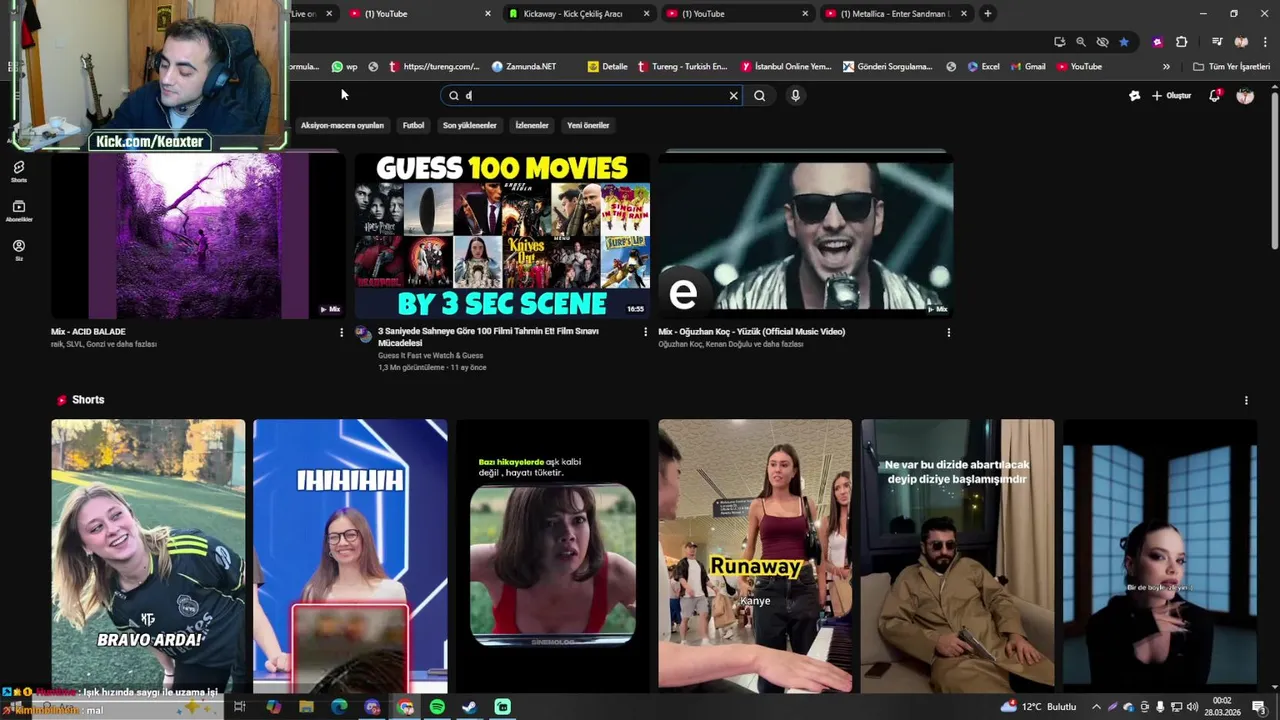Image resolution: width=1280 pixels, height=720 pixels.
Task: Select the Son yüklenenler filter chip
Action: pyautogui.click(x=470, y=126)
